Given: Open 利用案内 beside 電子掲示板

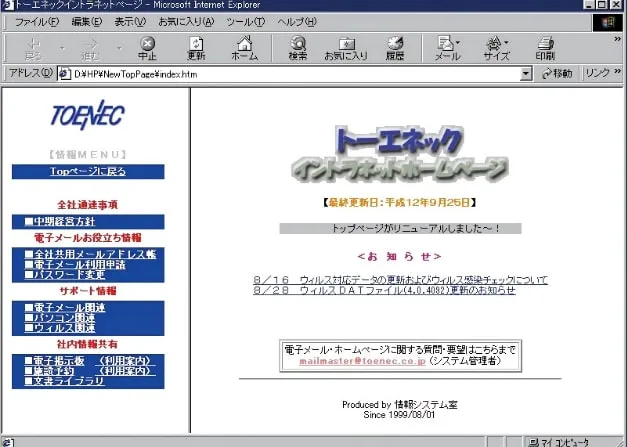Looking at the screenshot, I should [125, 361].
